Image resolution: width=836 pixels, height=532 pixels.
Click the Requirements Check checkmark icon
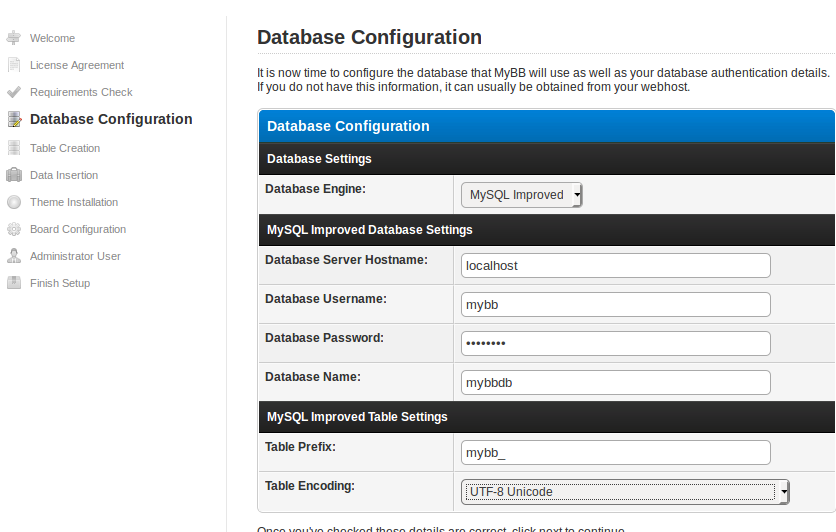[14, 92]
